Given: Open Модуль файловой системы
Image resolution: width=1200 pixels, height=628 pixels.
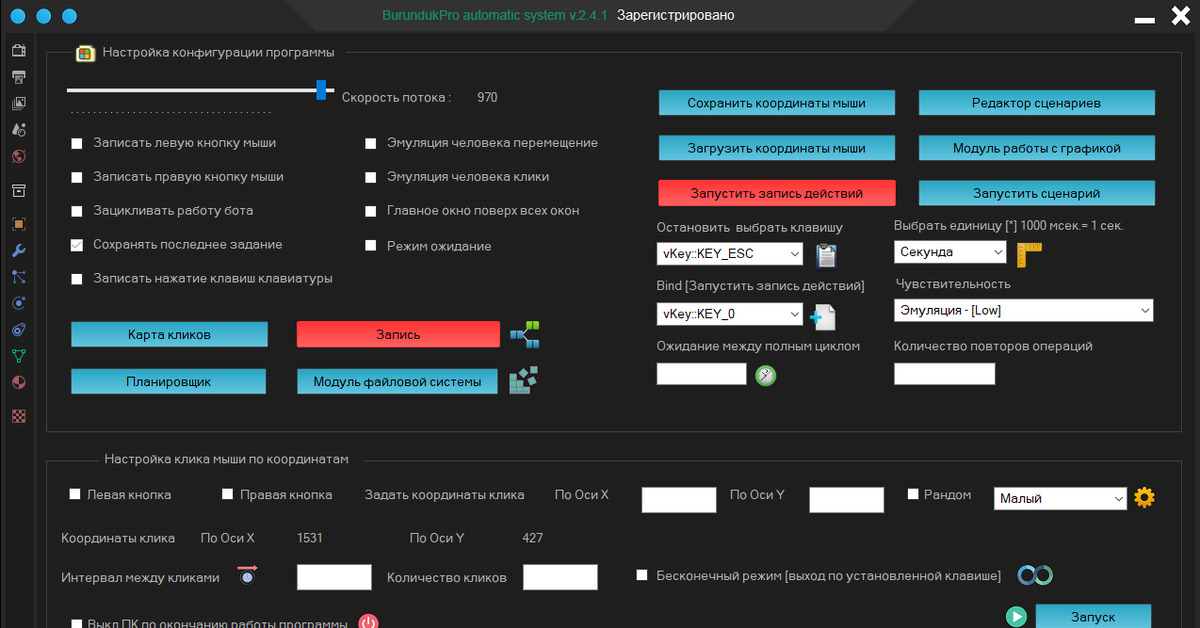Looking at the screenshot, I should point(397,381).
